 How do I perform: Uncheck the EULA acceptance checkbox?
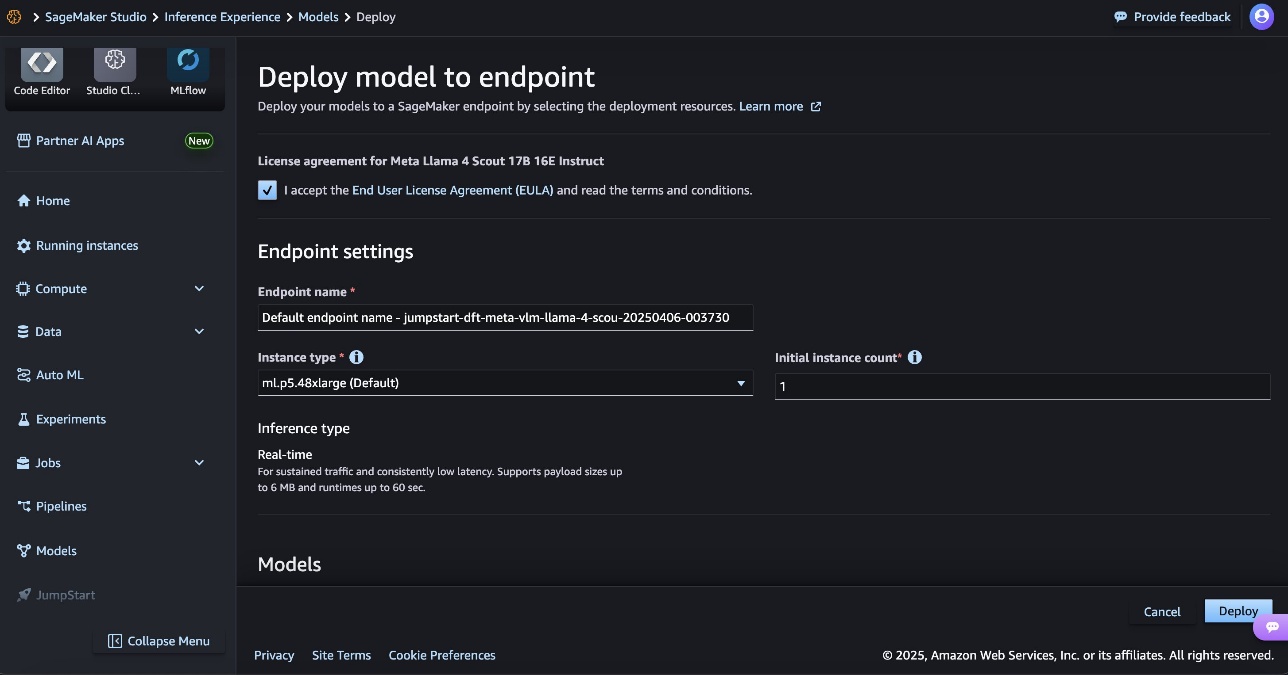[267, 190]
